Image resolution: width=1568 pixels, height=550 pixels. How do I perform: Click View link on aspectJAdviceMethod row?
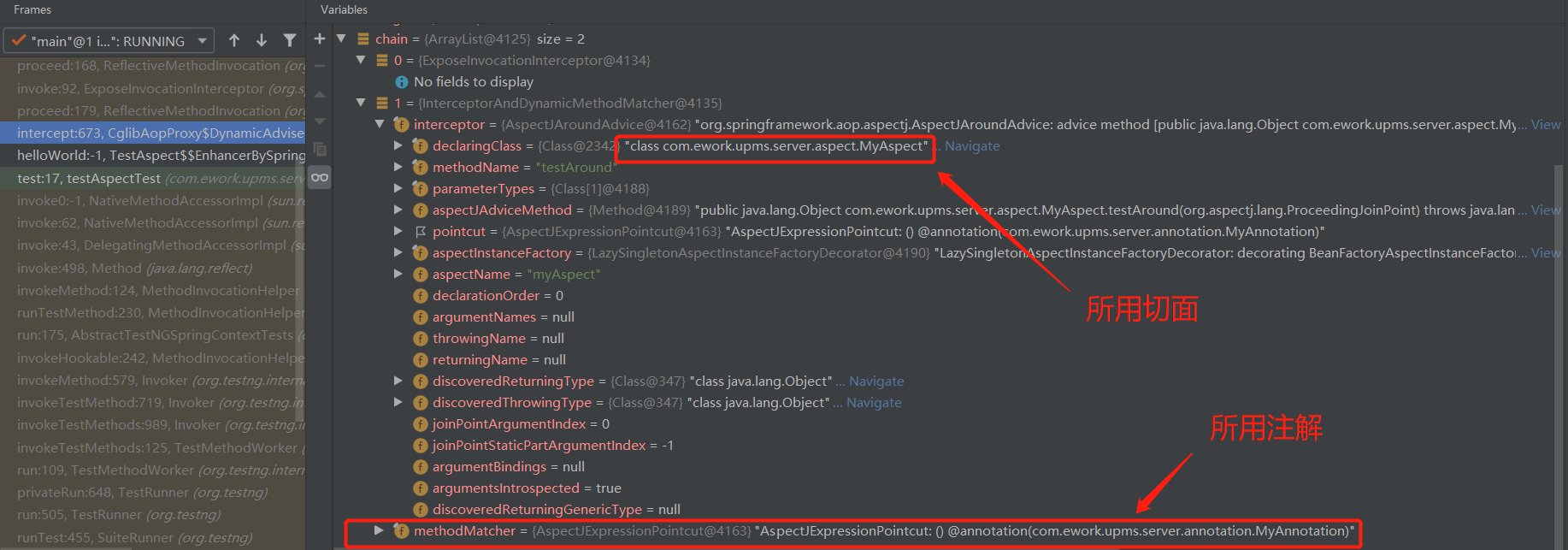tap(1546, 210)
